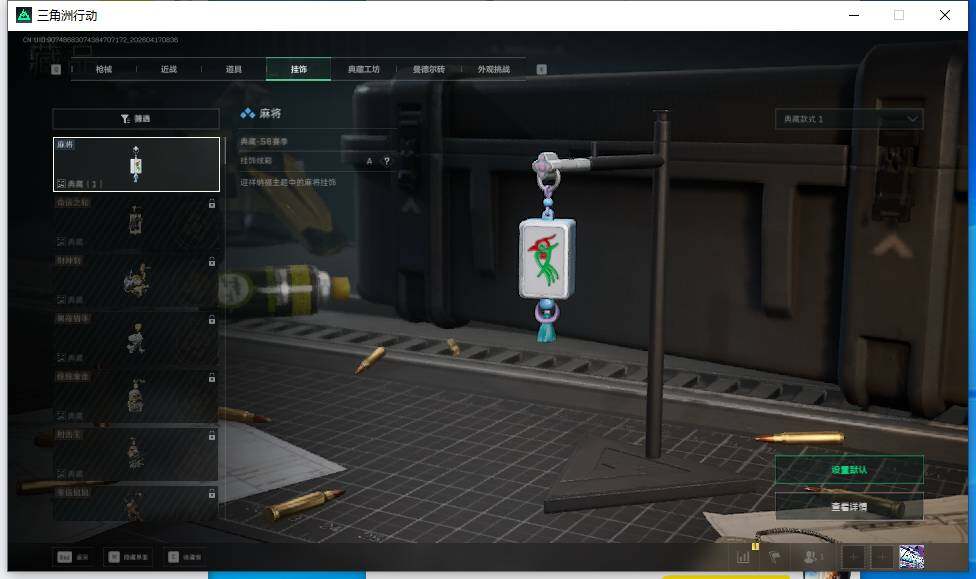Open the 枪械 tab
The image size is (976, 579).
[104, 69]
